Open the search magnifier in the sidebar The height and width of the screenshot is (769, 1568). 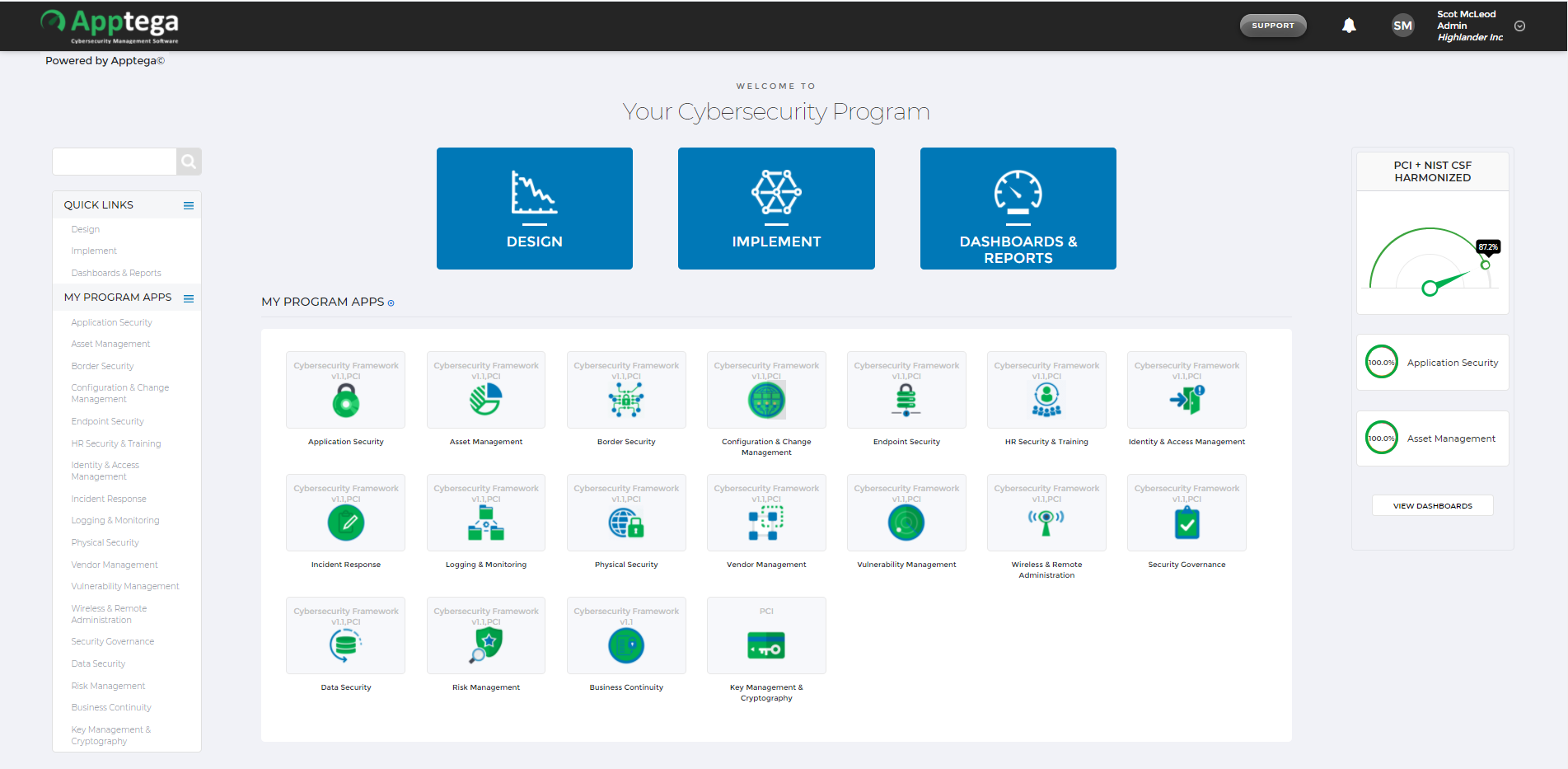pos(189,162)
